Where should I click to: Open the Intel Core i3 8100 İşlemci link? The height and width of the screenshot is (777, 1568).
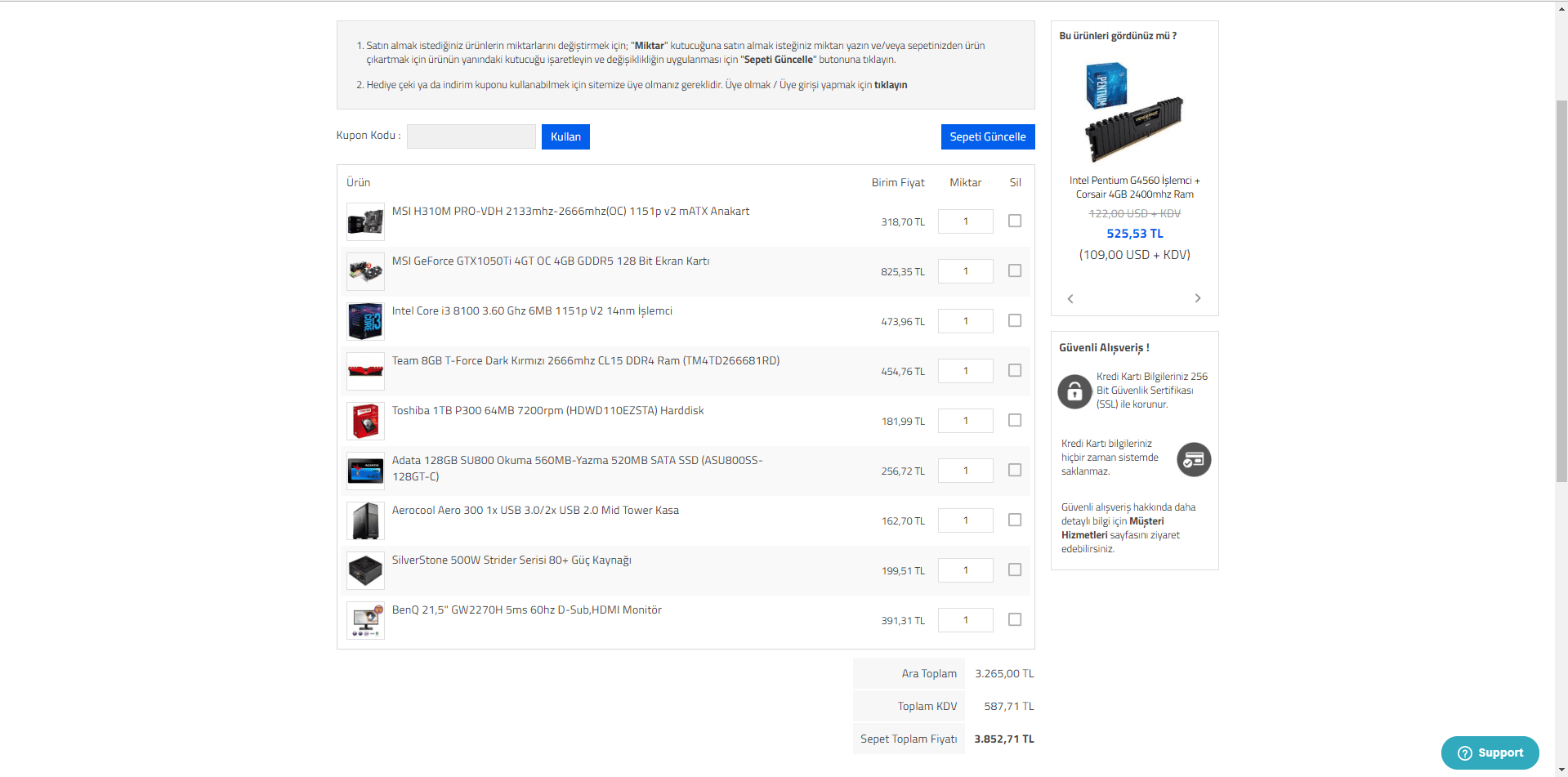(532, 310)
